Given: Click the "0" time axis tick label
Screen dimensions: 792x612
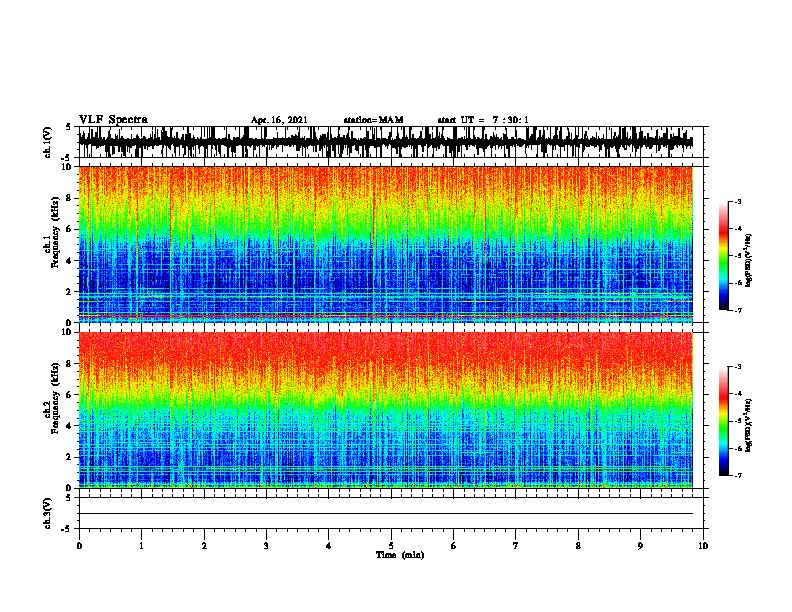Looking at the screenshot, I should [x=79, y=546].
